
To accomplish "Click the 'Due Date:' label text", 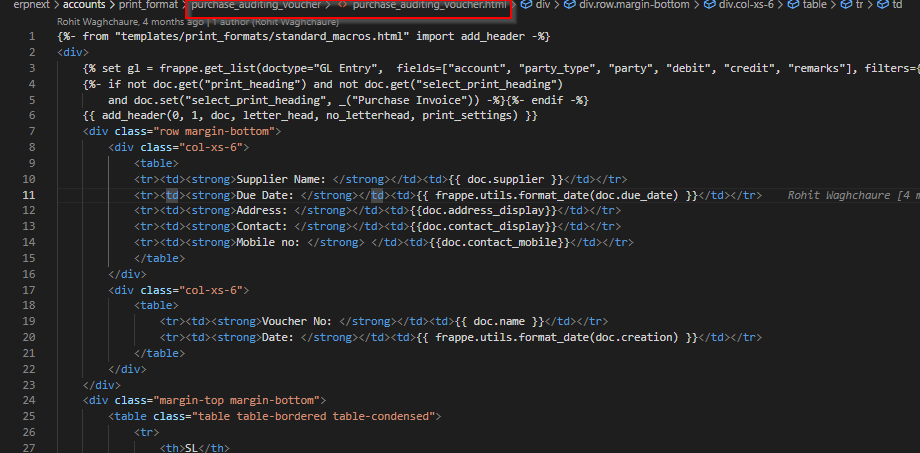I will (265, 195).
